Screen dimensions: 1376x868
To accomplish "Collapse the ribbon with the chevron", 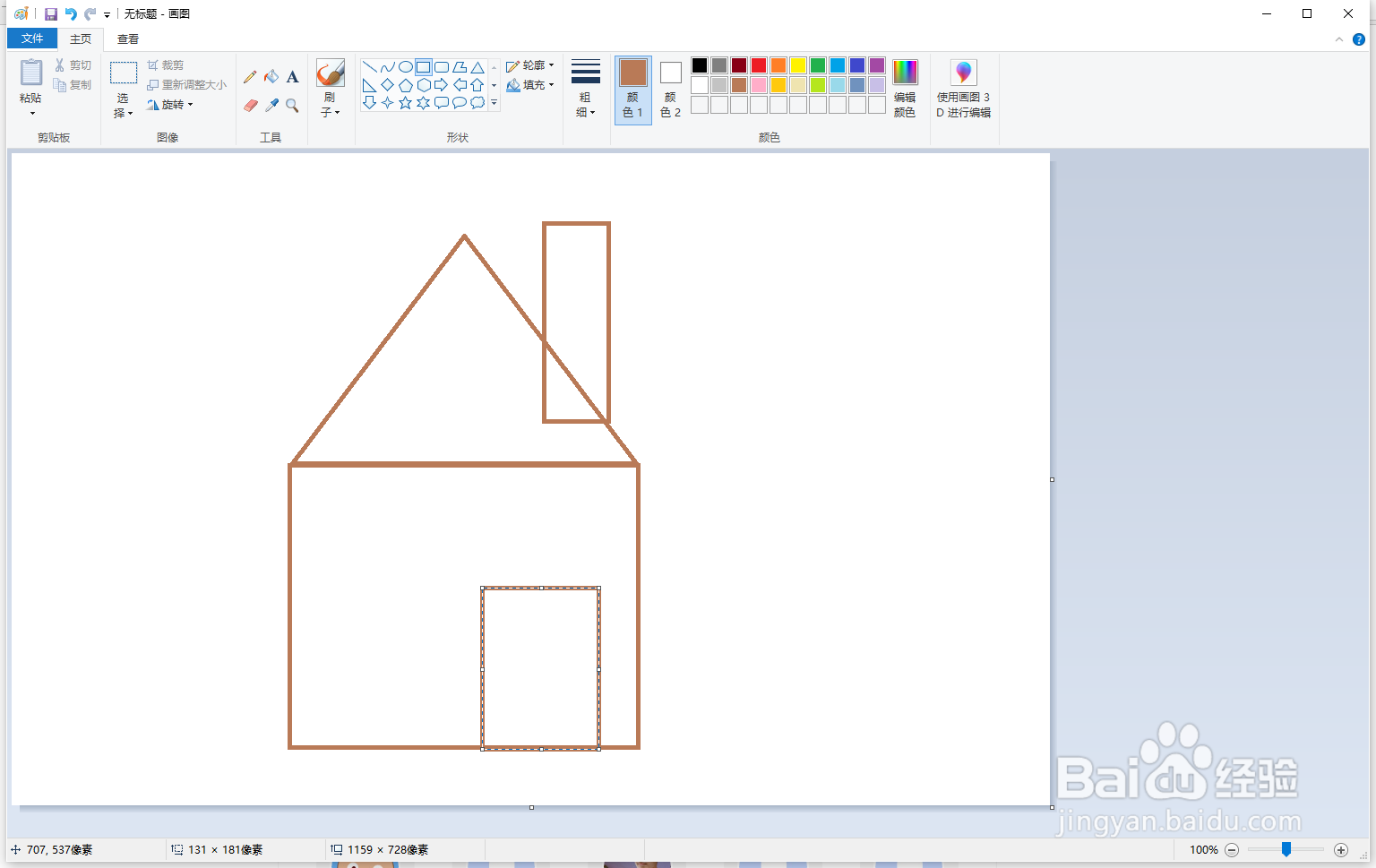I will 1339,39.
